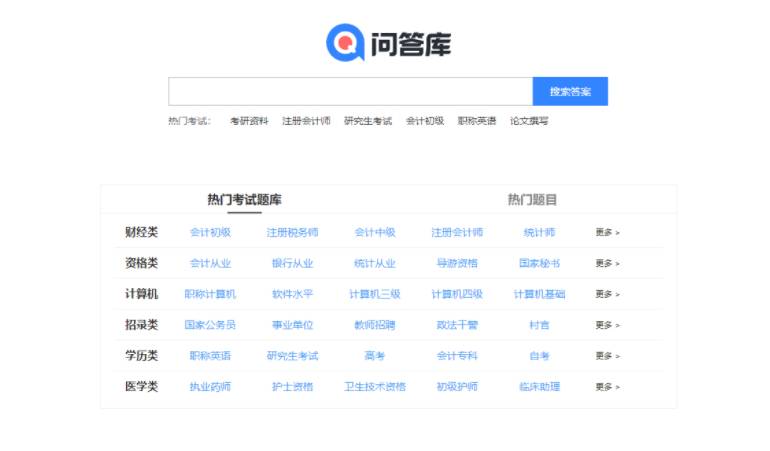Viewport: 770px width, 451px height.
Task: Open the 护士资格 question bank
Action: tap(293, 387)
